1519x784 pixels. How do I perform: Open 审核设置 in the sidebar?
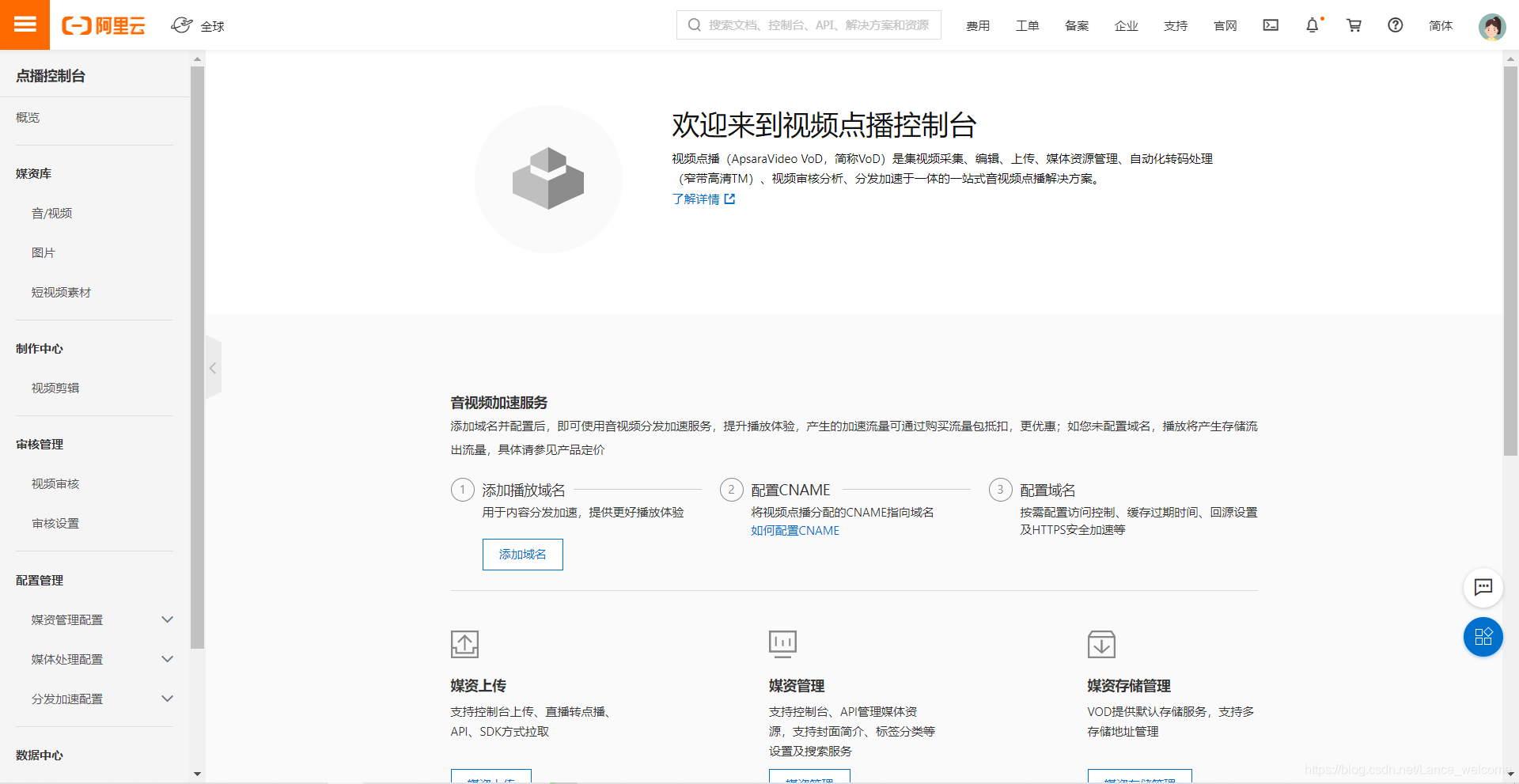(55, 523)
